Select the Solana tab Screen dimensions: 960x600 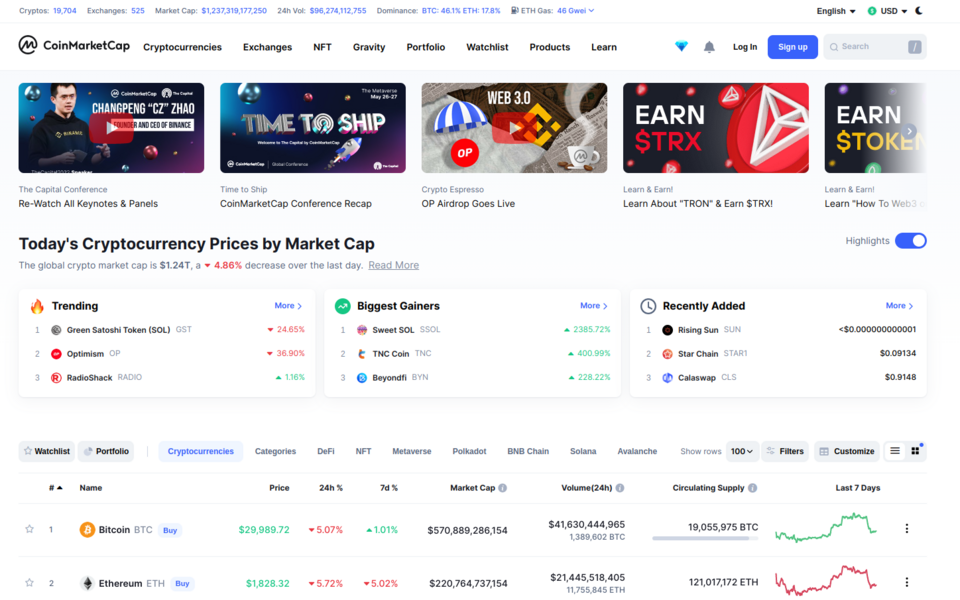click(583, 451)
